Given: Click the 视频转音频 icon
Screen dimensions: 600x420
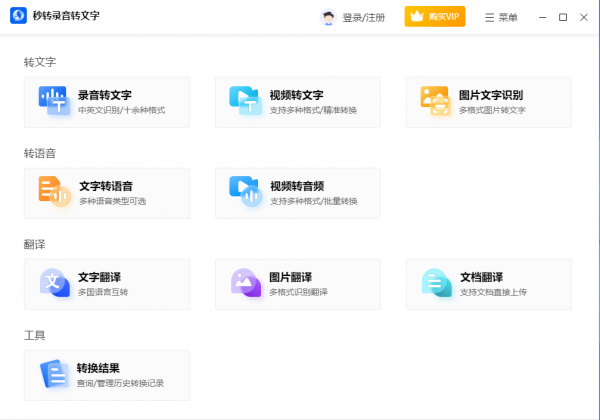Looking at the screenshot, I should 244,191.
